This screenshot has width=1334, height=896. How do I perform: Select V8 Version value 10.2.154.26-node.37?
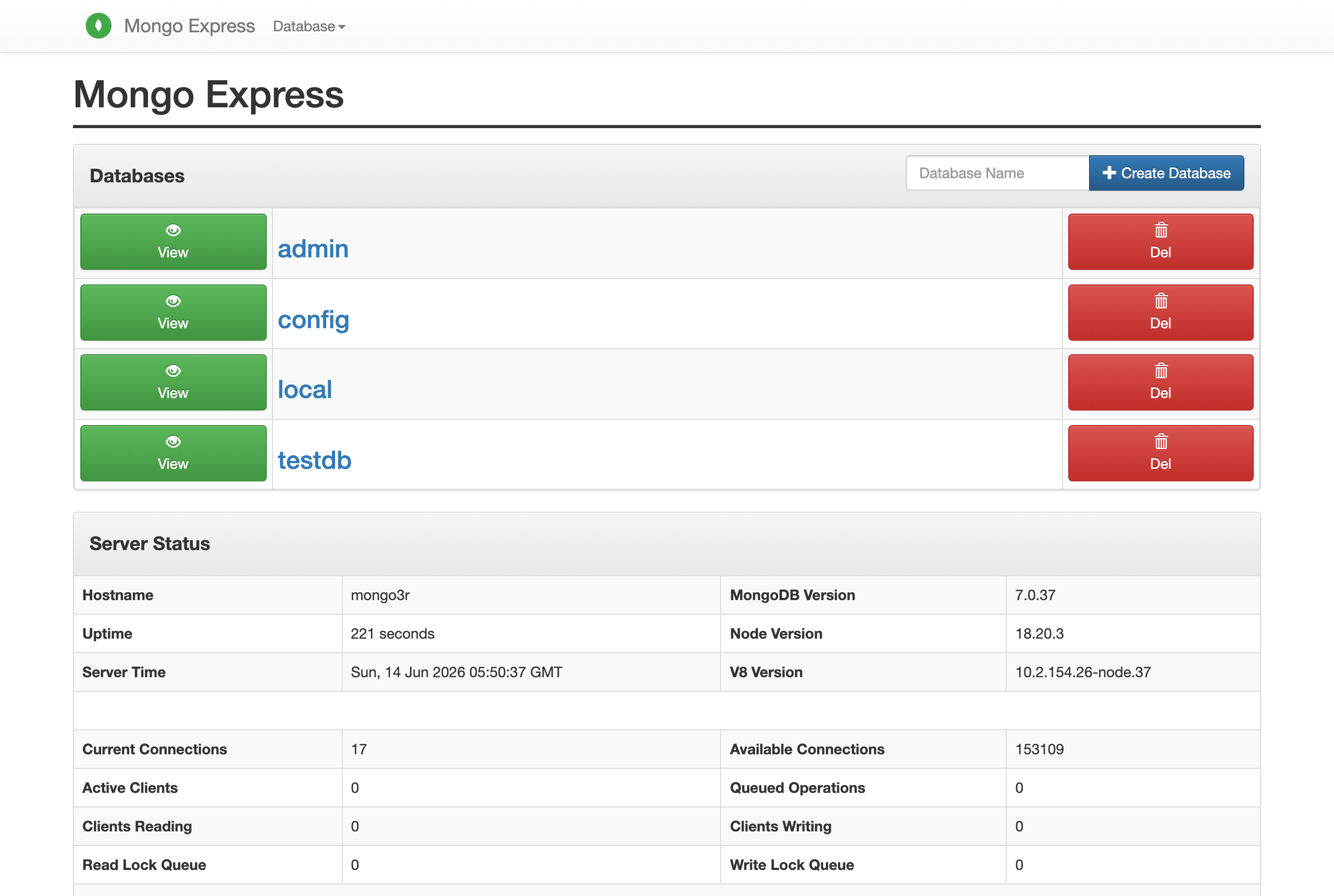1083,672
